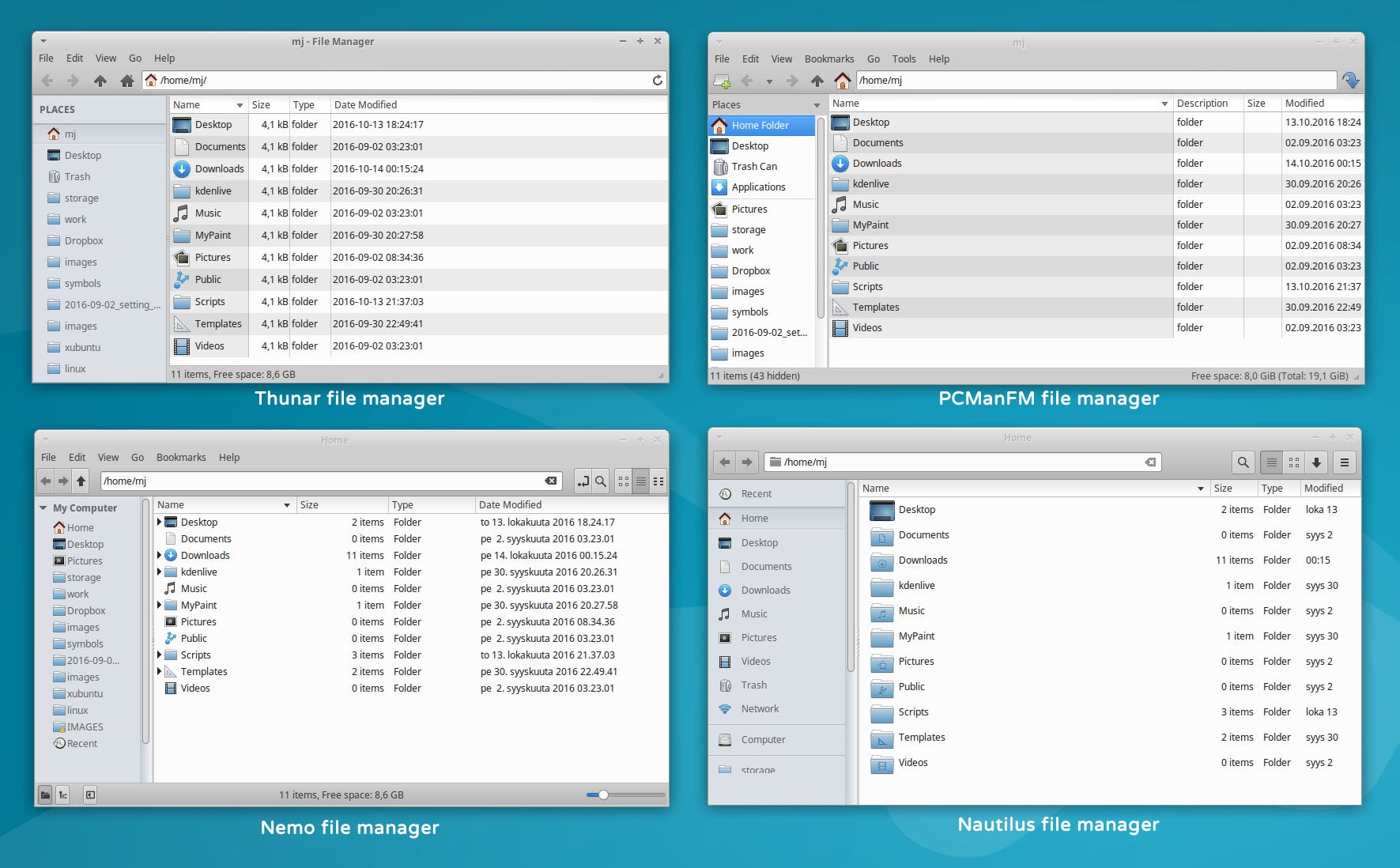Switch Nemo to icon view

624,481
